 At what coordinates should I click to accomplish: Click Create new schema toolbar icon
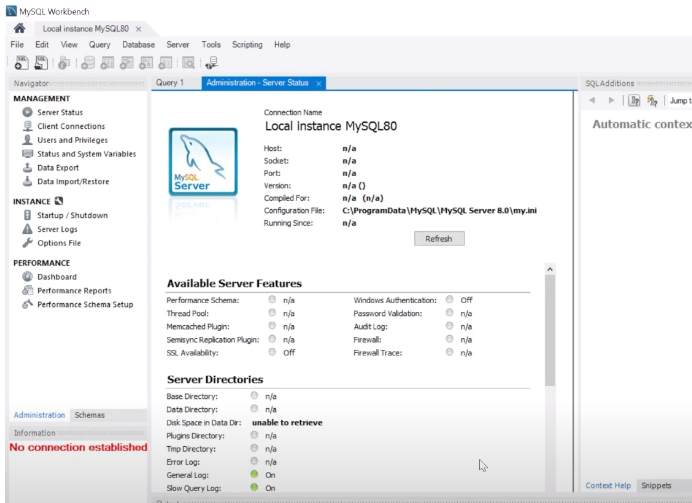click(x=88, y=63)
